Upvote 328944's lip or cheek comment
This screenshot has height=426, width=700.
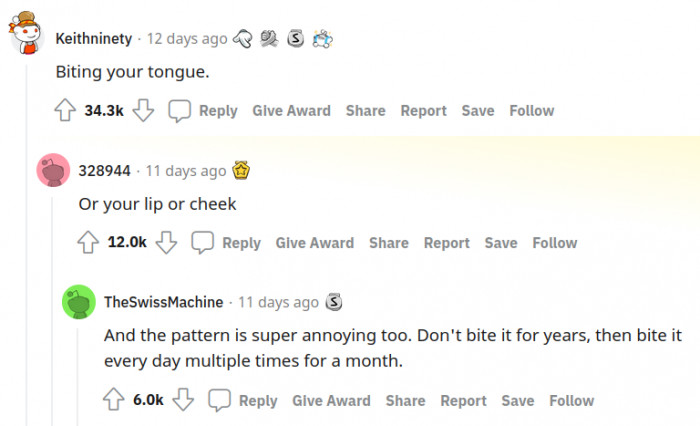pyautogui.click(x=89, y=243)
